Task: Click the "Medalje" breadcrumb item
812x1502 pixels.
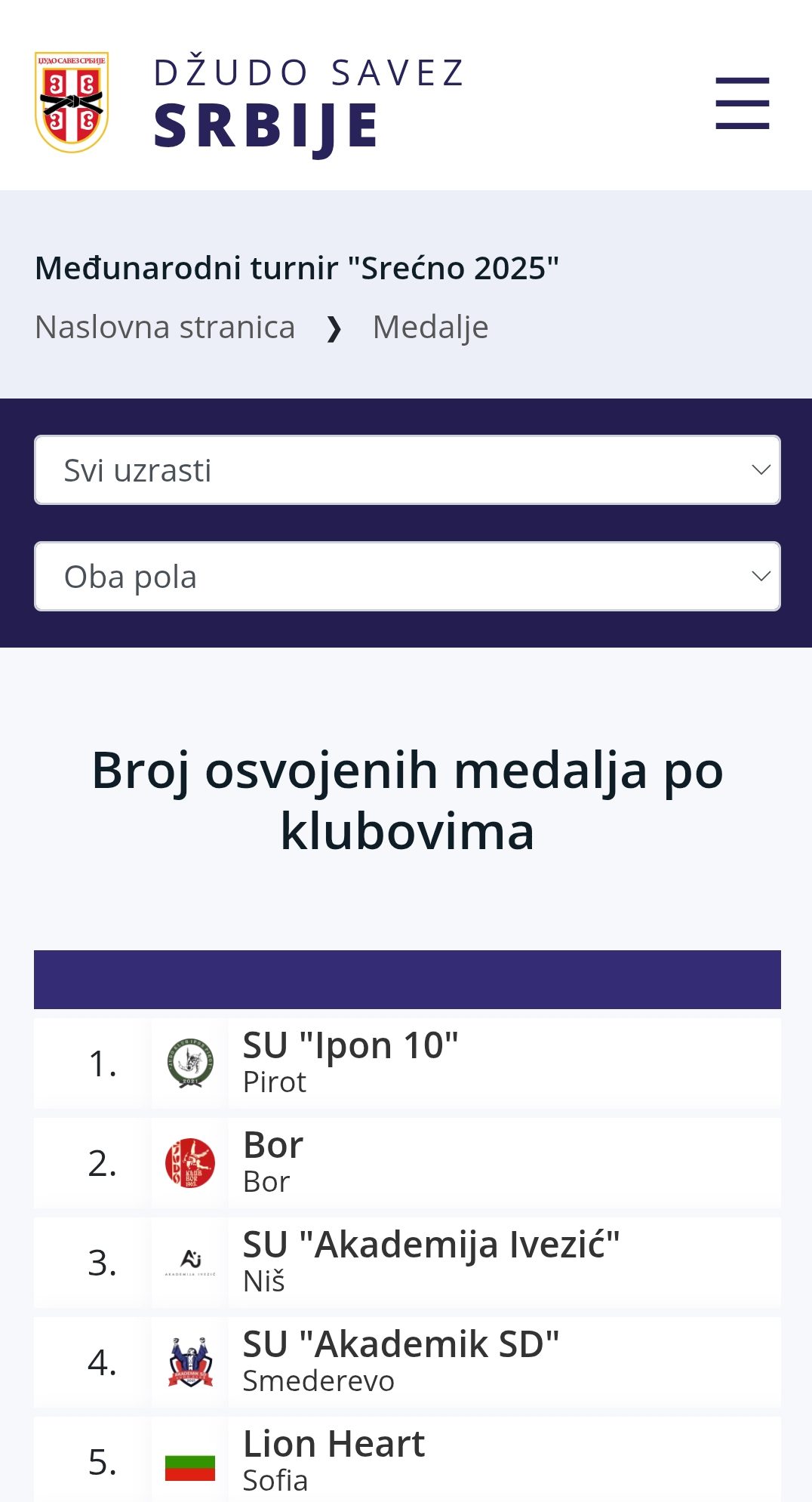Action: coord(430,328)
